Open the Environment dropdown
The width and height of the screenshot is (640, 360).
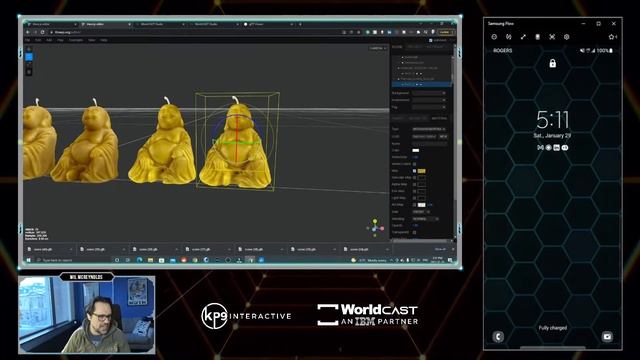pos(429,100)
